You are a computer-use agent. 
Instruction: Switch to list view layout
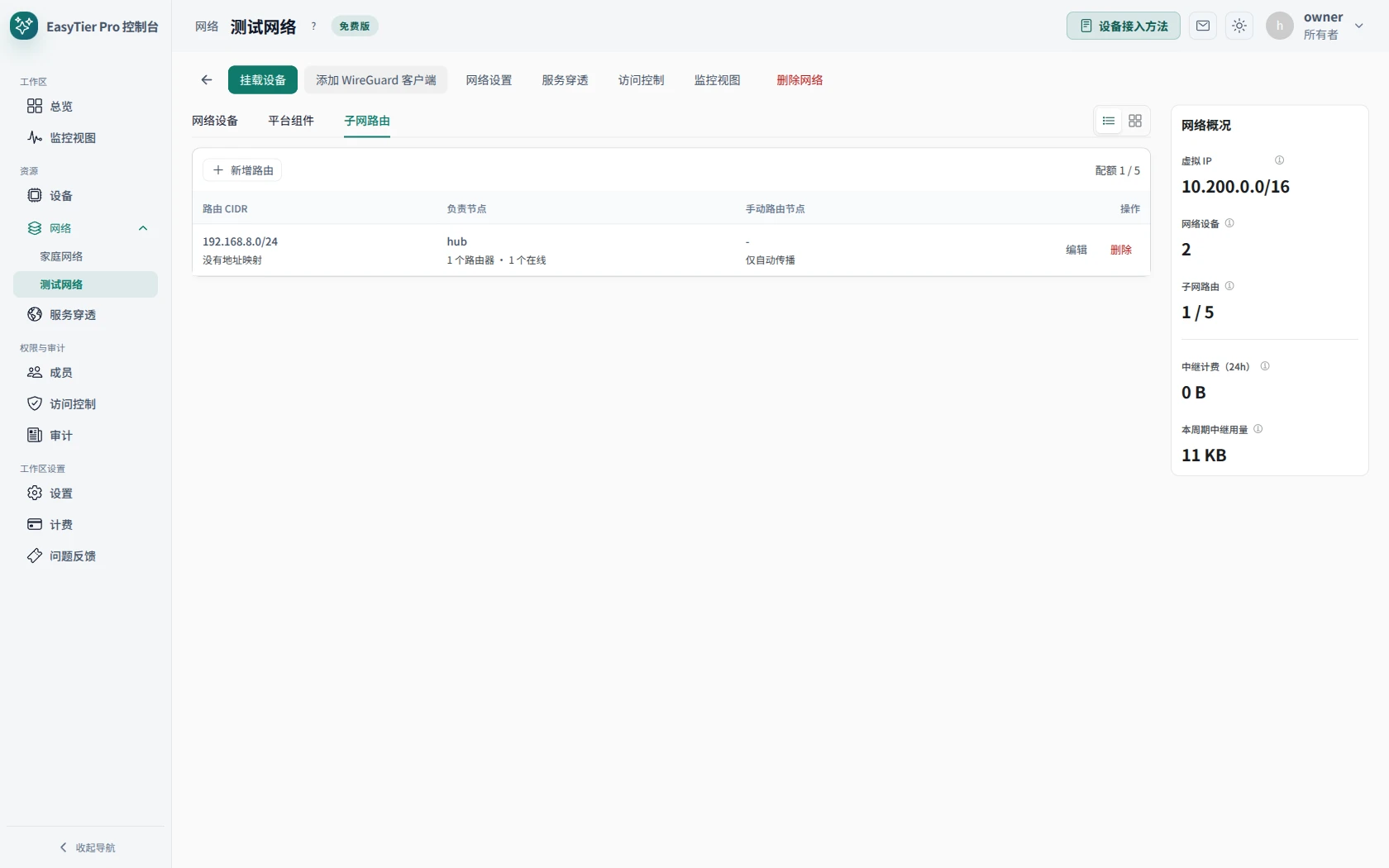point(1109,121)
